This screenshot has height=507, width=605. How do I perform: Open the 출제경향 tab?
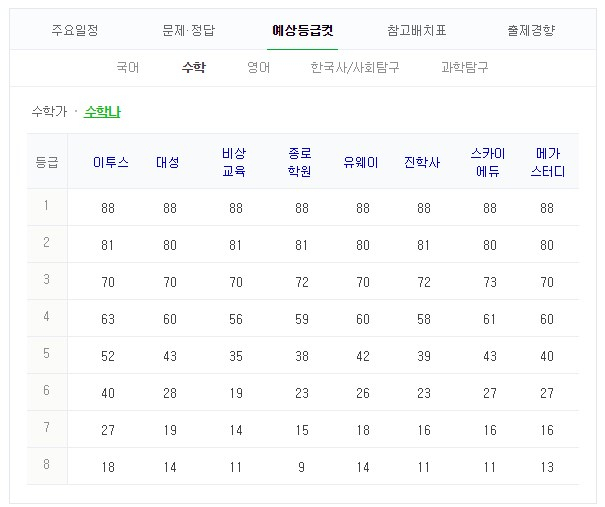click(x=530, y=30)
